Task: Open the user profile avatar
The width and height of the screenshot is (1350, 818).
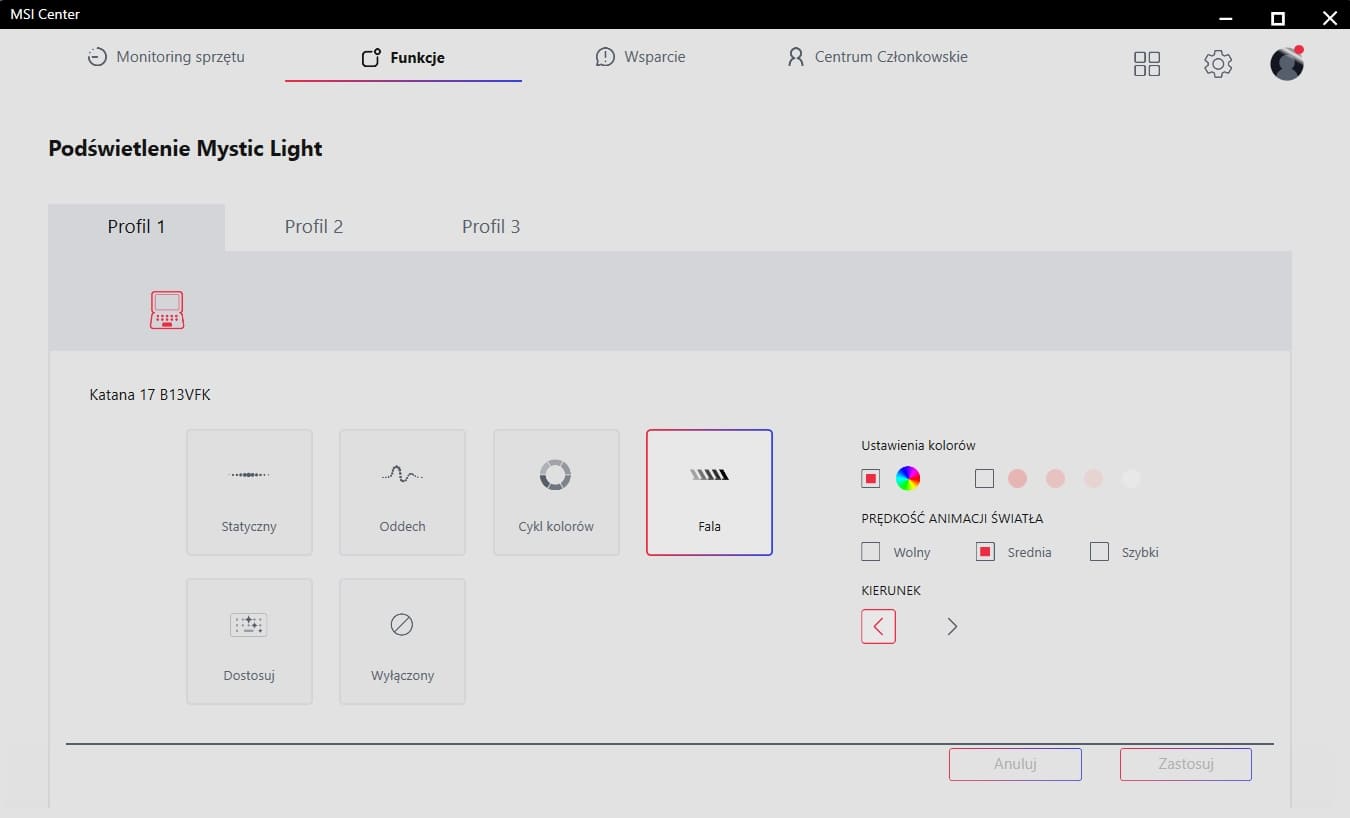Action: (1287, 64)
